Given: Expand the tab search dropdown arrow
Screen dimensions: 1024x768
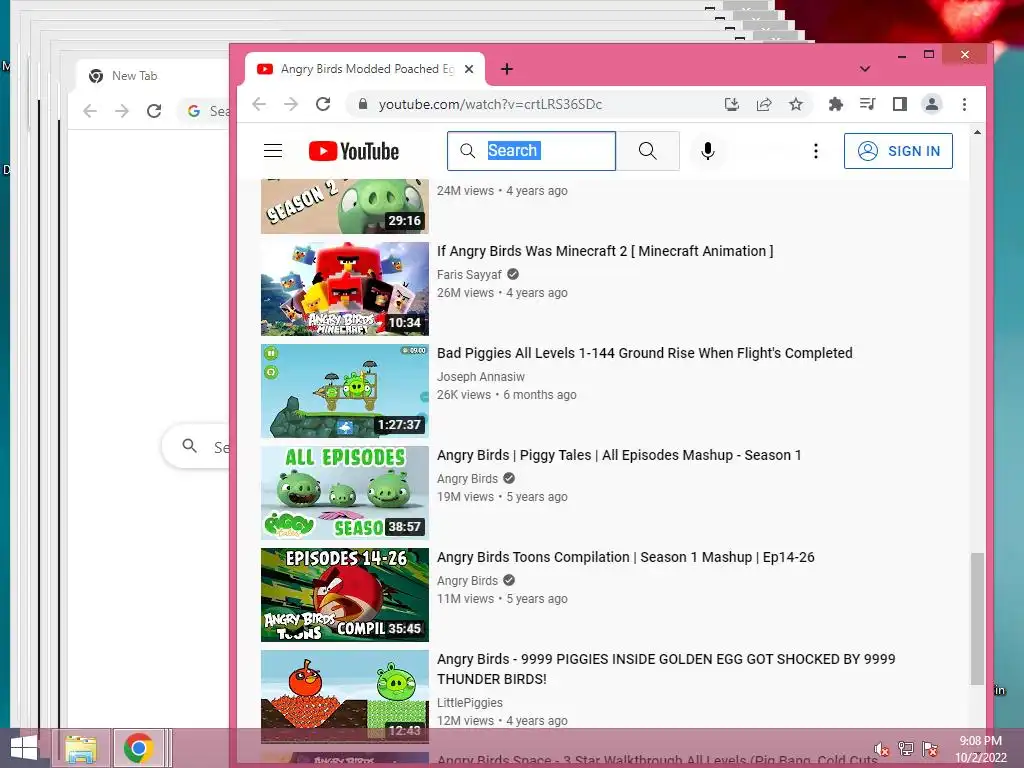Looking at the screenshot, I should [865, 69].
